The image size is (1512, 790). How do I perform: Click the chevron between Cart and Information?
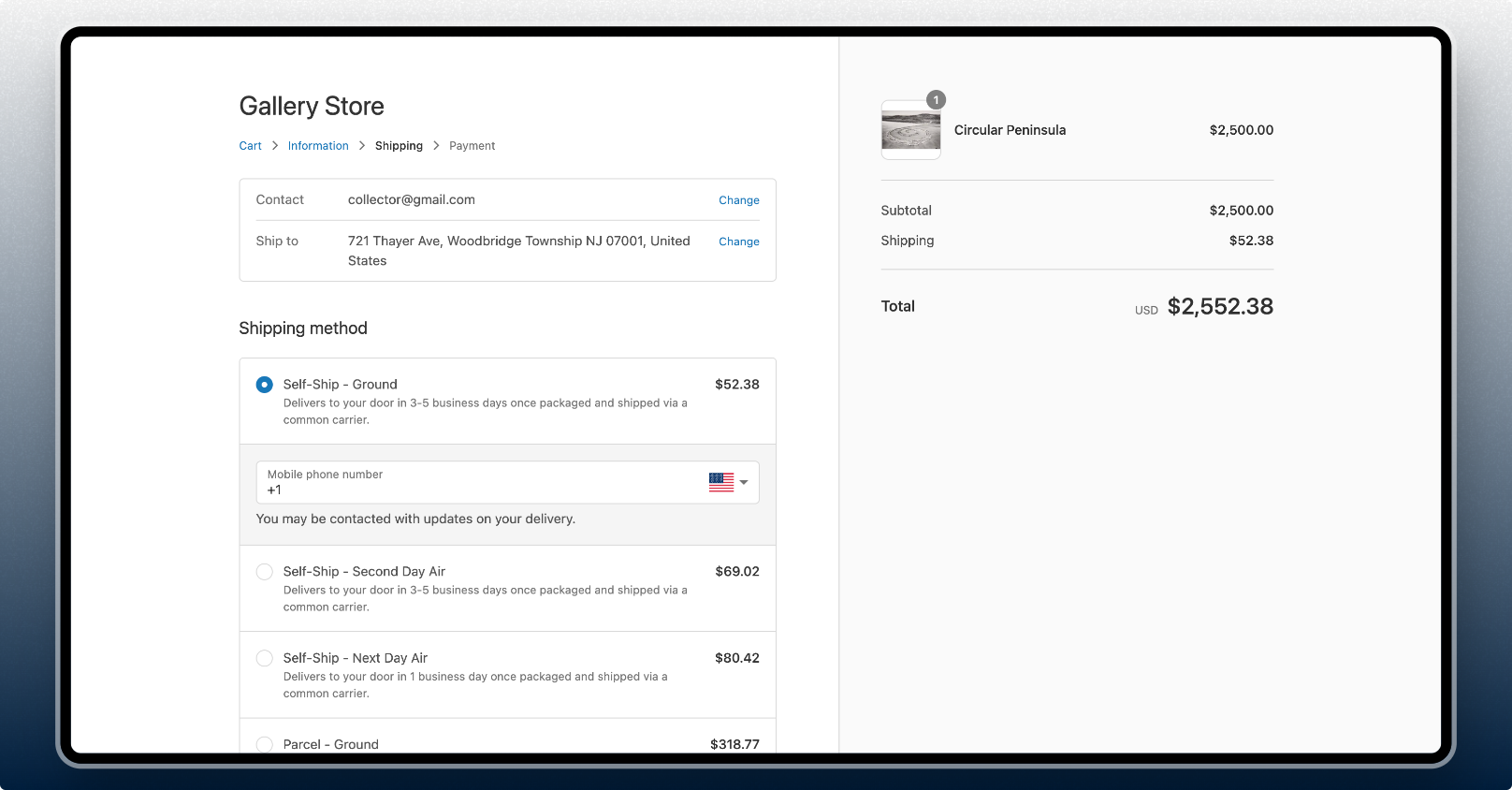[x=275, y=146]
